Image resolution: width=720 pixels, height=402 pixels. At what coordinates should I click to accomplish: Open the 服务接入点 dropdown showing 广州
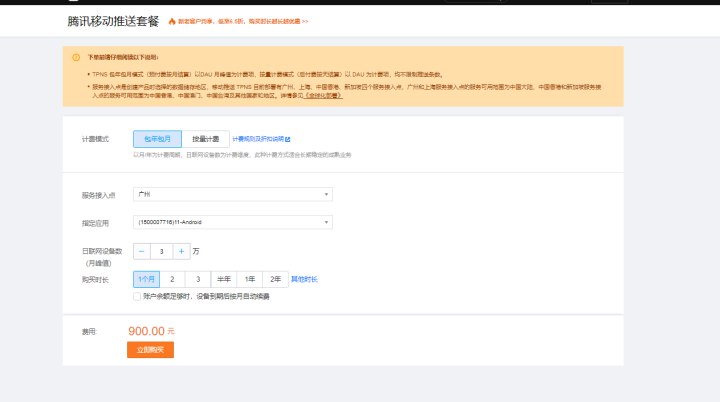pos(233,194)
